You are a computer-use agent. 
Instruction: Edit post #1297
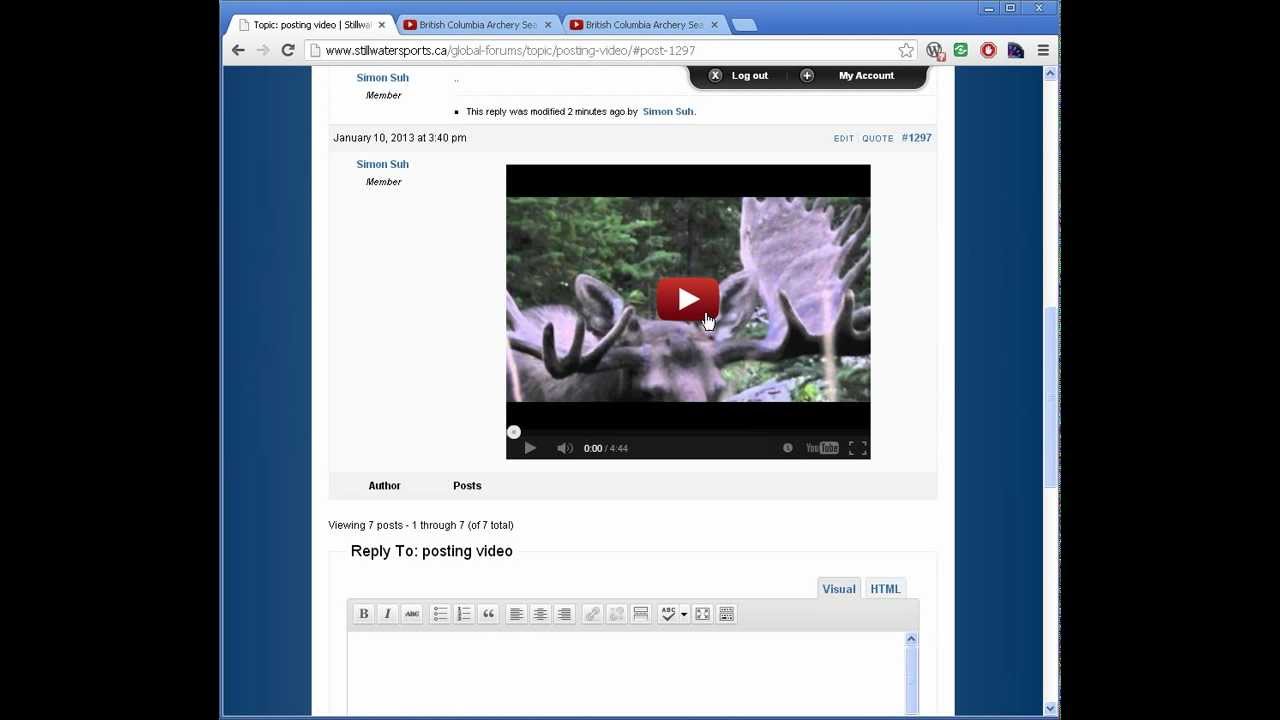coord(844,139)
